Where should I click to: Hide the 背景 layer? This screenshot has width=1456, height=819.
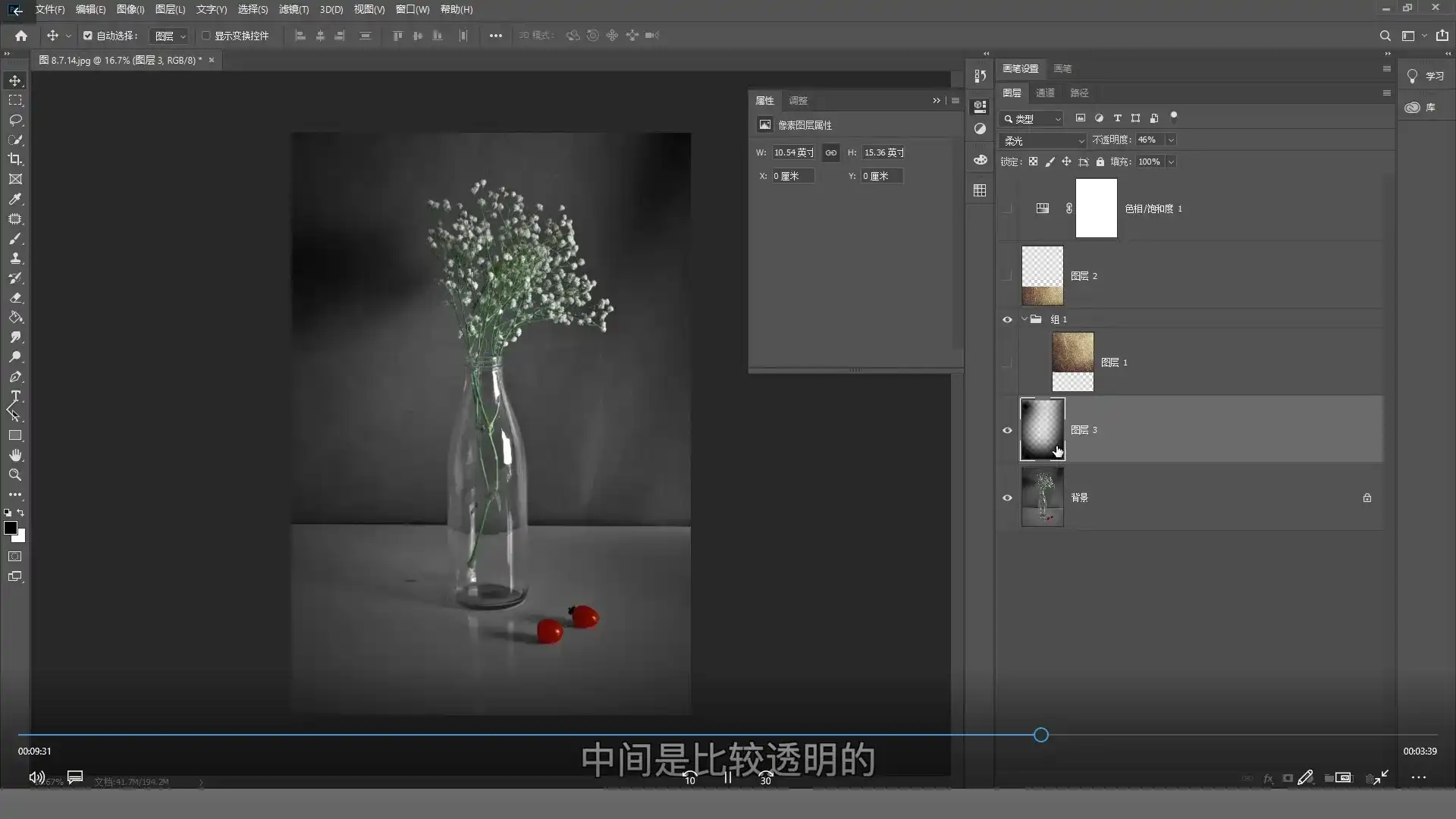point(1007,497)
